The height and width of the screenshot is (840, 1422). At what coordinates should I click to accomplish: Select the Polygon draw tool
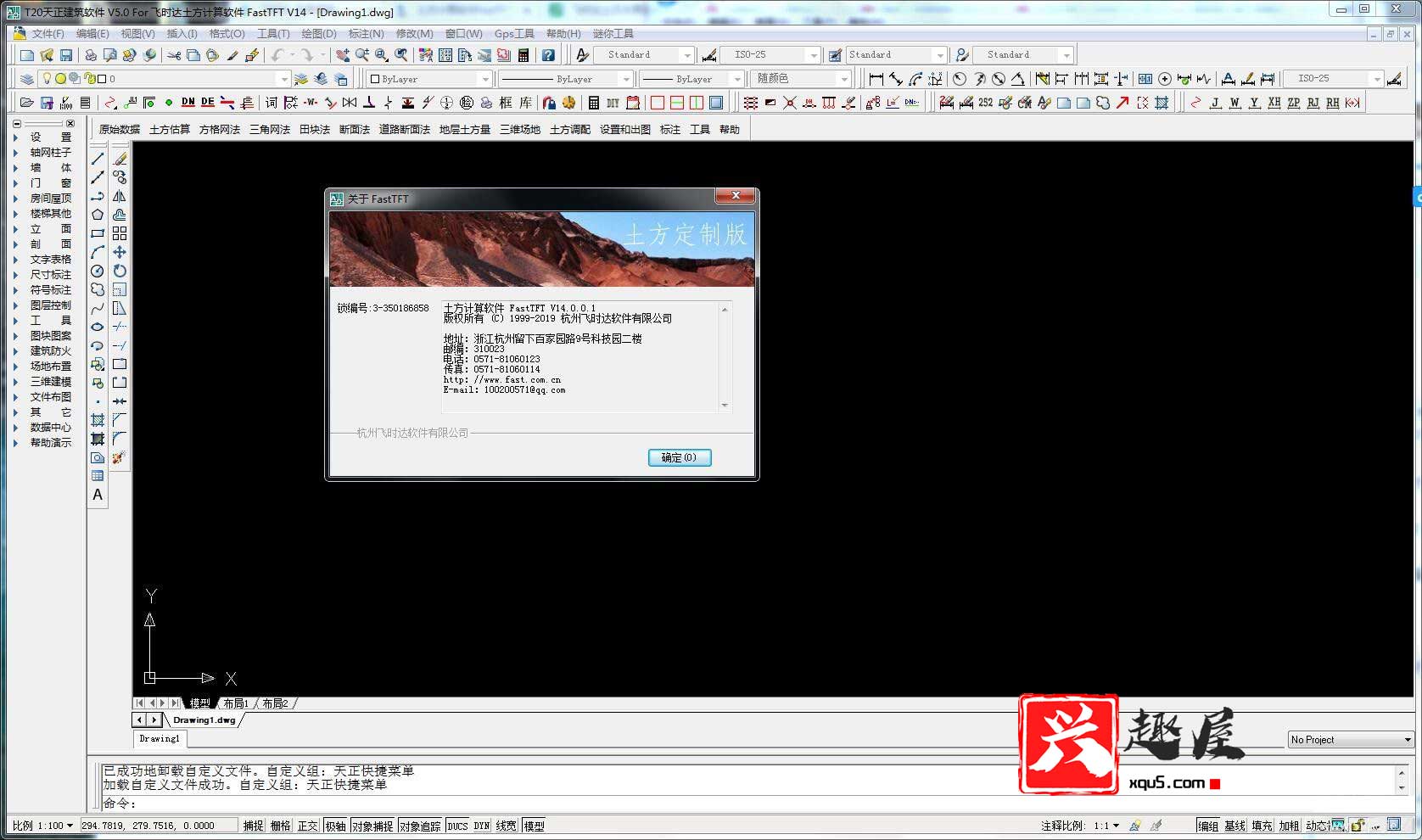[x=98, y=215]
